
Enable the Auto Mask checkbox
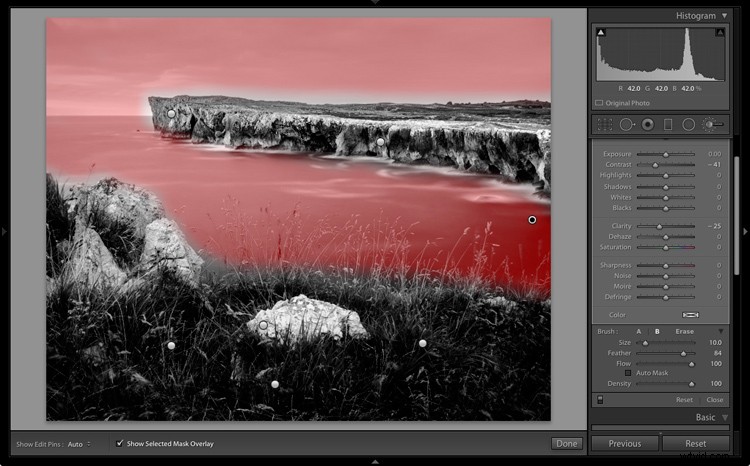(x=628, y=373)
